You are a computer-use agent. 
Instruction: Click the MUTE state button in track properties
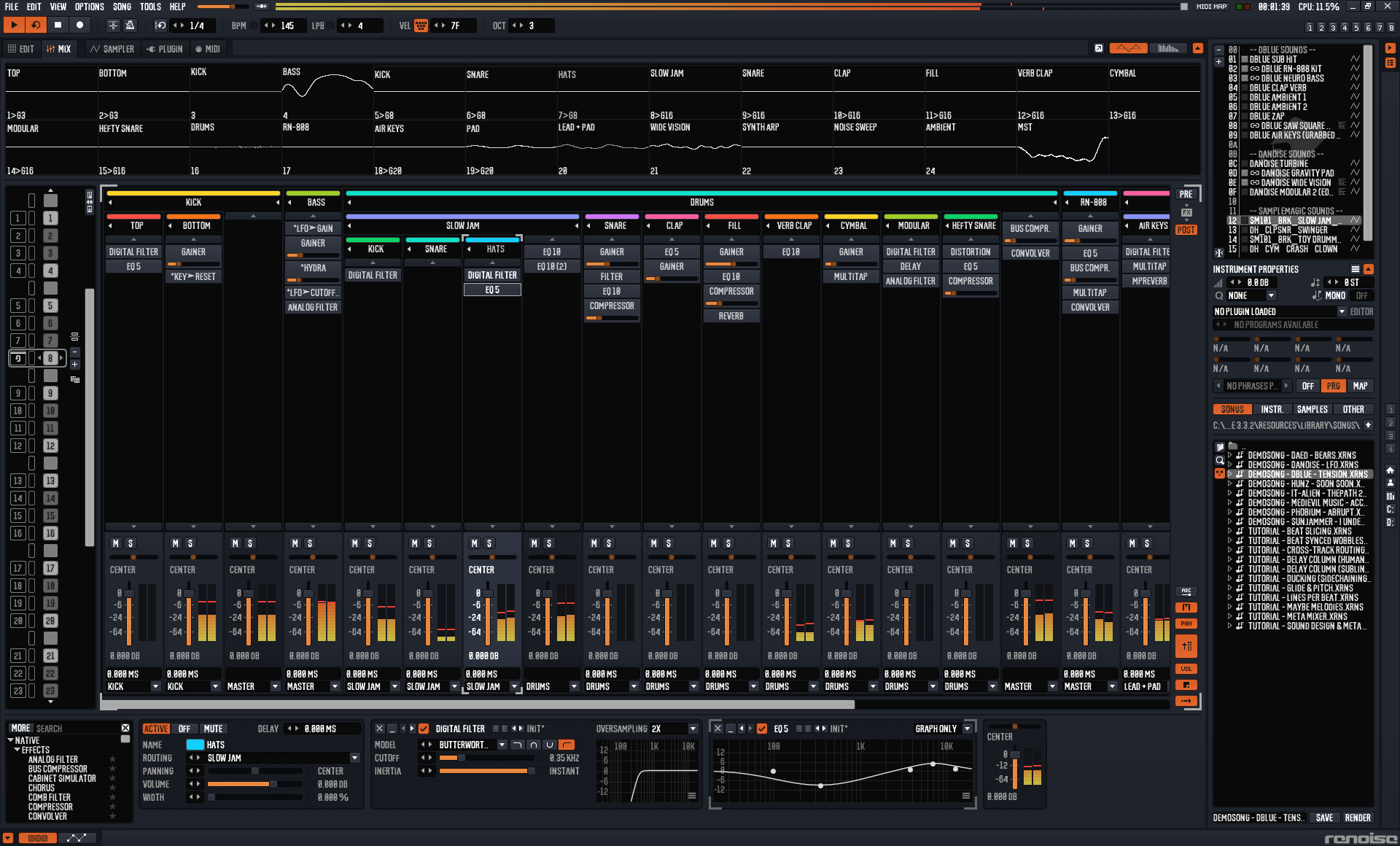pyautogui.click(x=214, y=729)
